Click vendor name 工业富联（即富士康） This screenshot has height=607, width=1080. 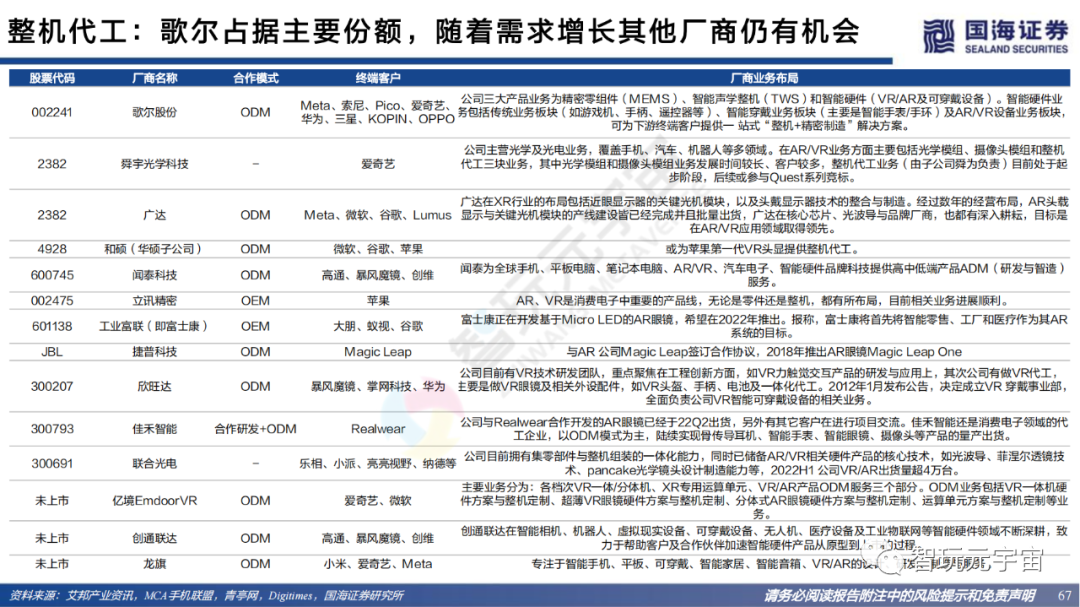coord(154,326)
